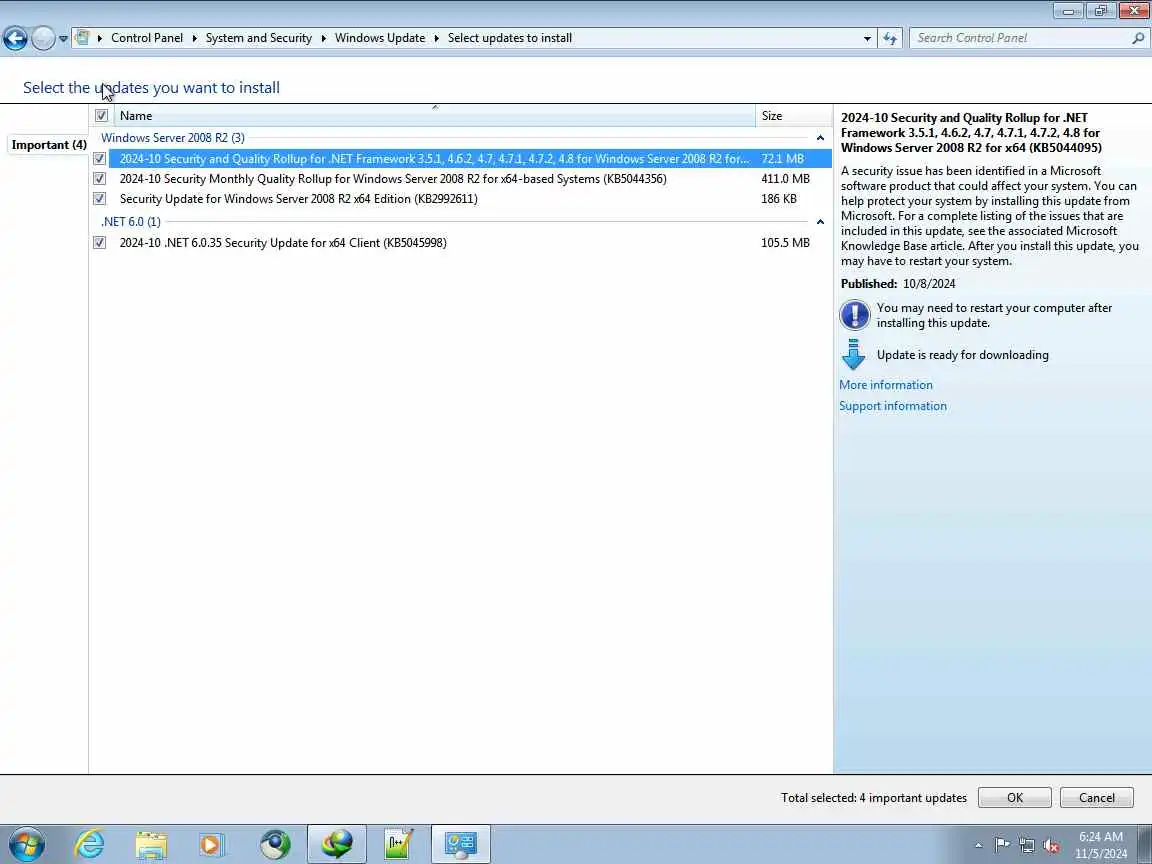Click the 105.5 MB size value
This screenshot has height=864, width=1152.
pos(785,242)
